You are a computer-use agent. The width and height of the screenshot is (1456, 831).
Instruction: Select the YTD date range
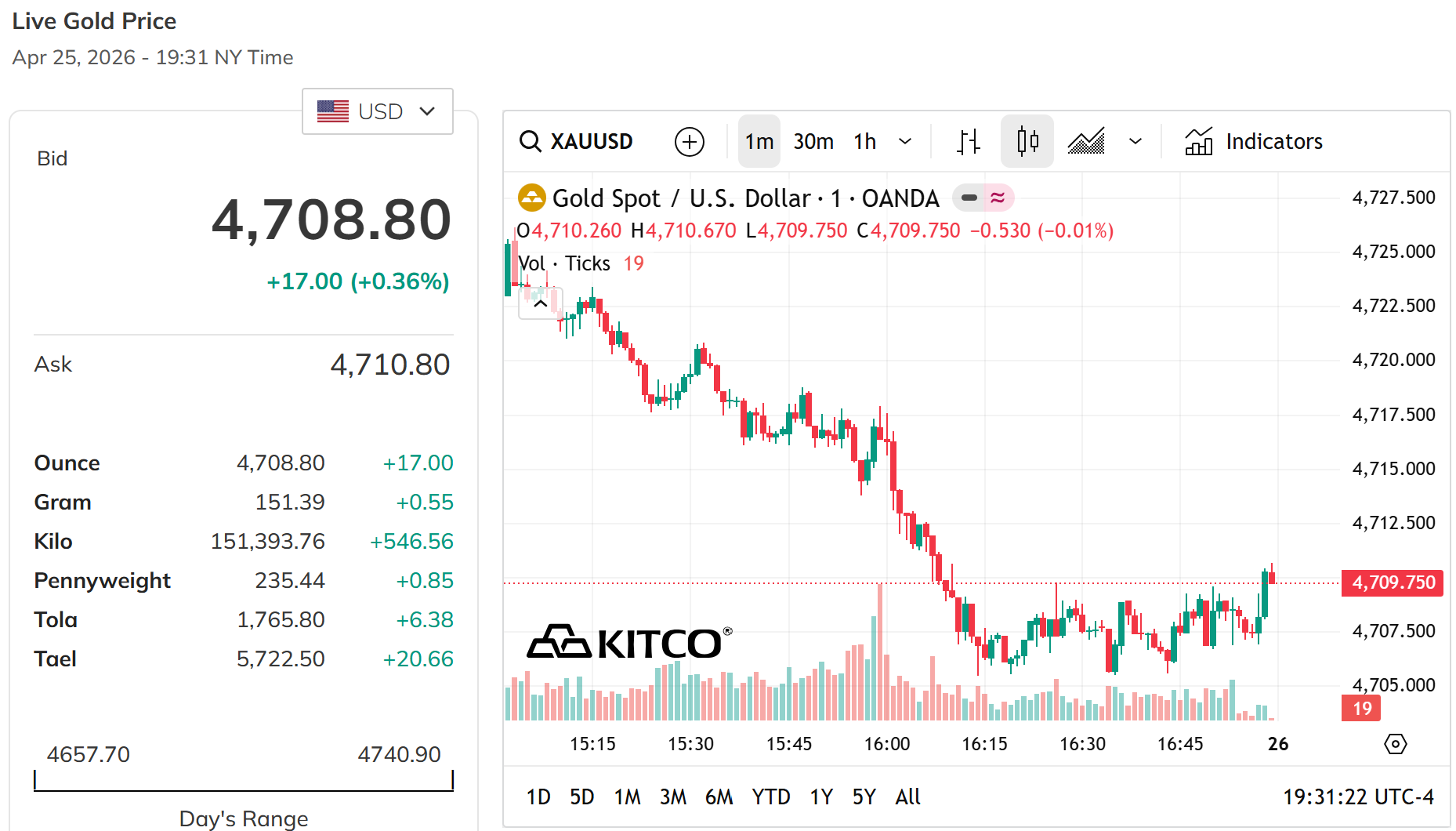coord(770,797)
